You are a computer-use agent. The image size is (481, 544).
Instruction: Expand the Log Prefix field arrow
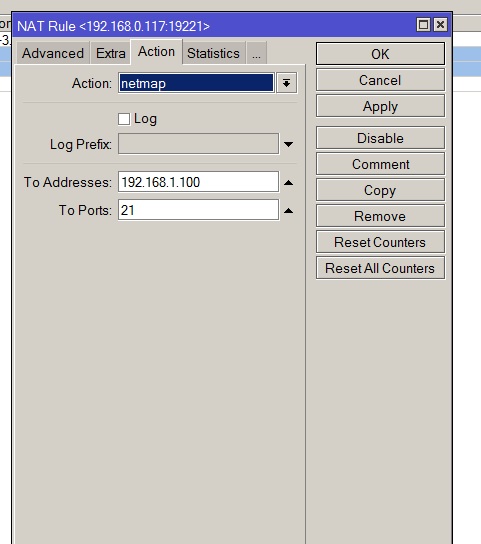(288, 144)
